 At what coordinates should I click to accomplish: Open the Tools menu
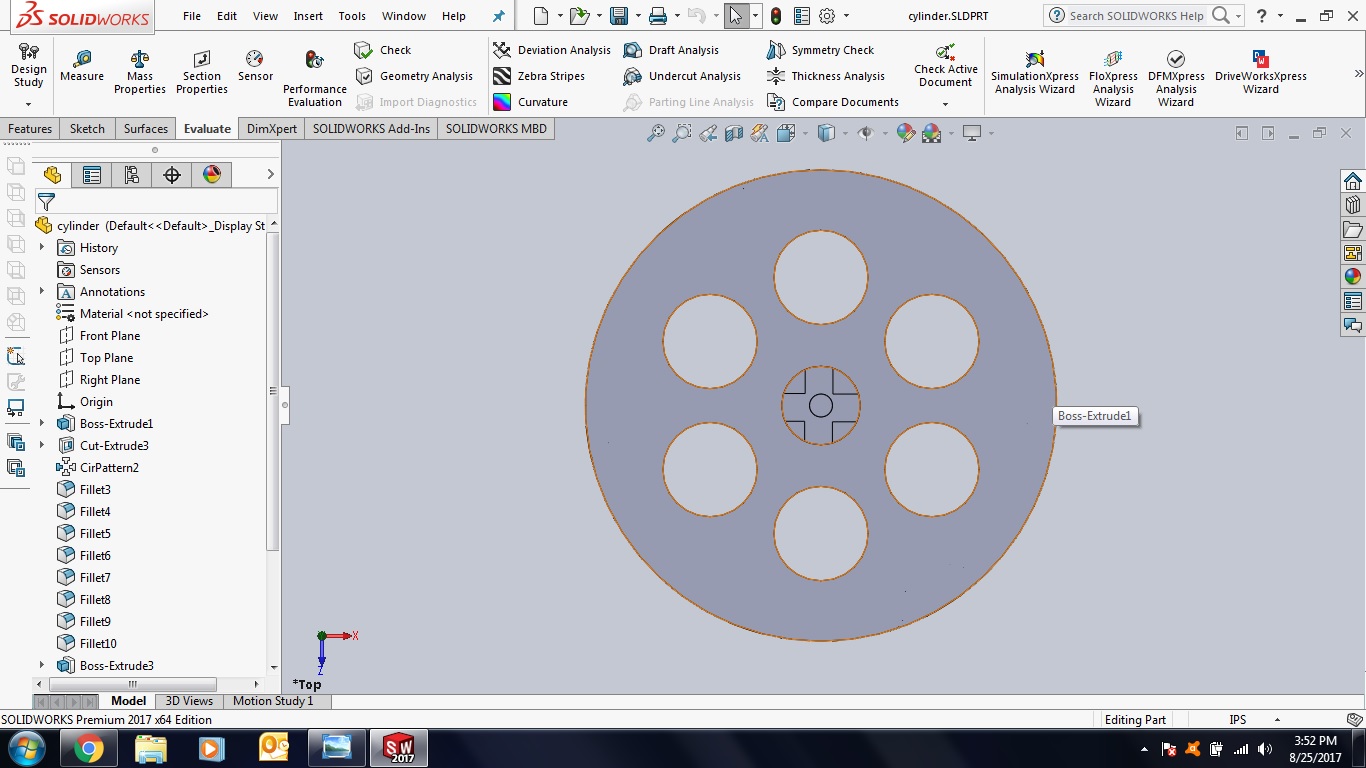click(352, 16)
